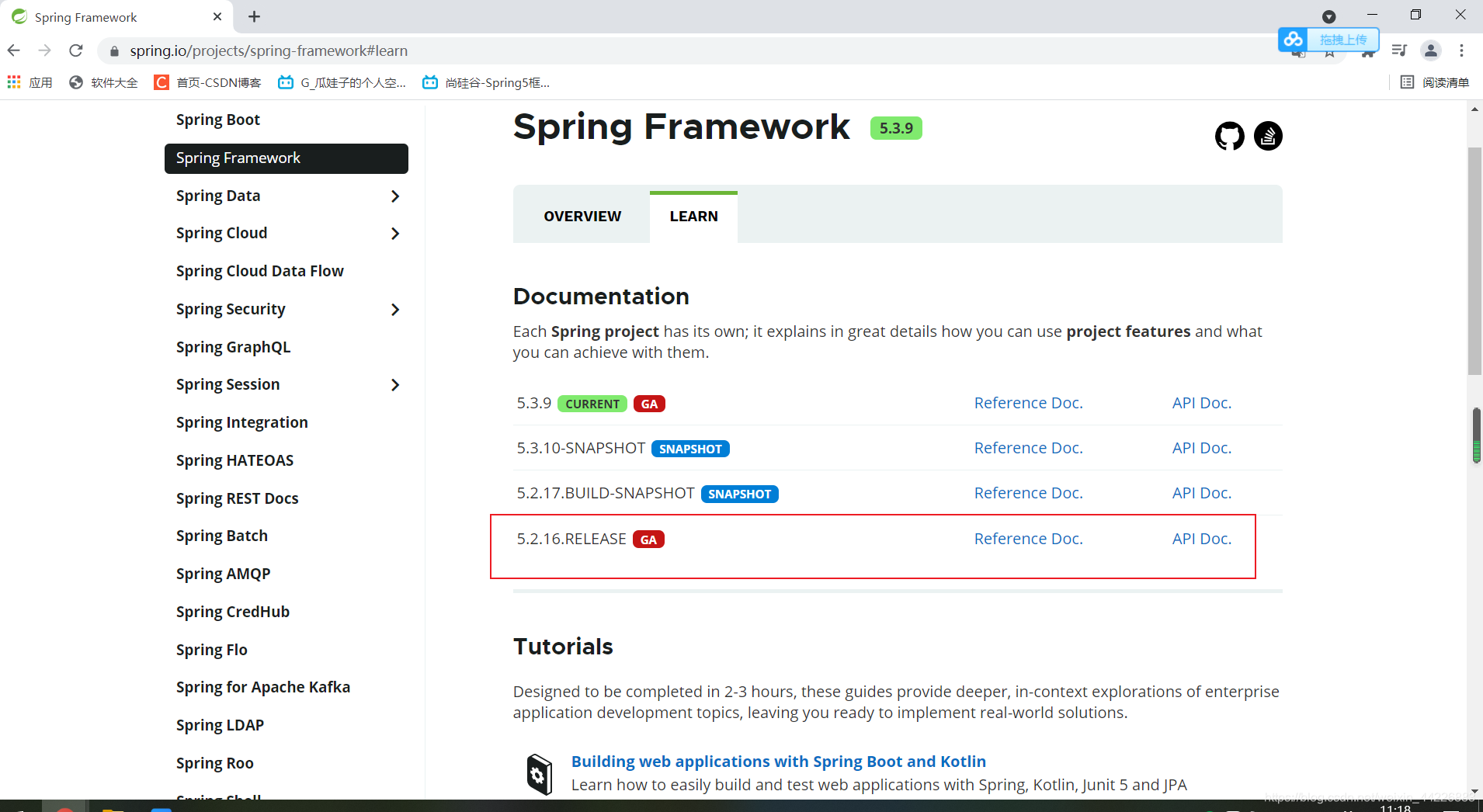
Task: Open Spring Flo project
Action: [212, 650]
